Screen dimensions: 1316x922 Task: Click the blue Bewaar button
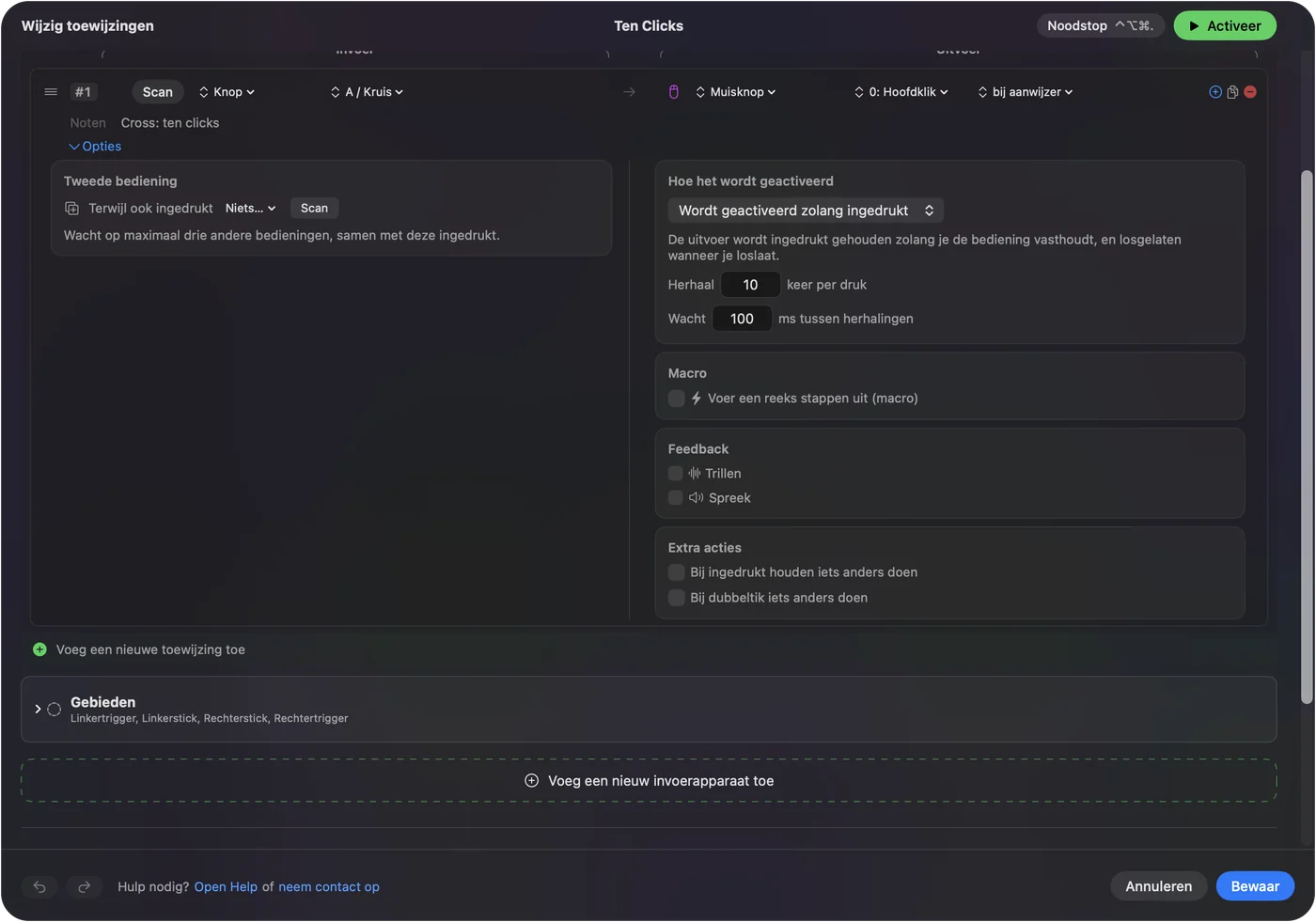pyautogui.click(x=1255, y=886)
